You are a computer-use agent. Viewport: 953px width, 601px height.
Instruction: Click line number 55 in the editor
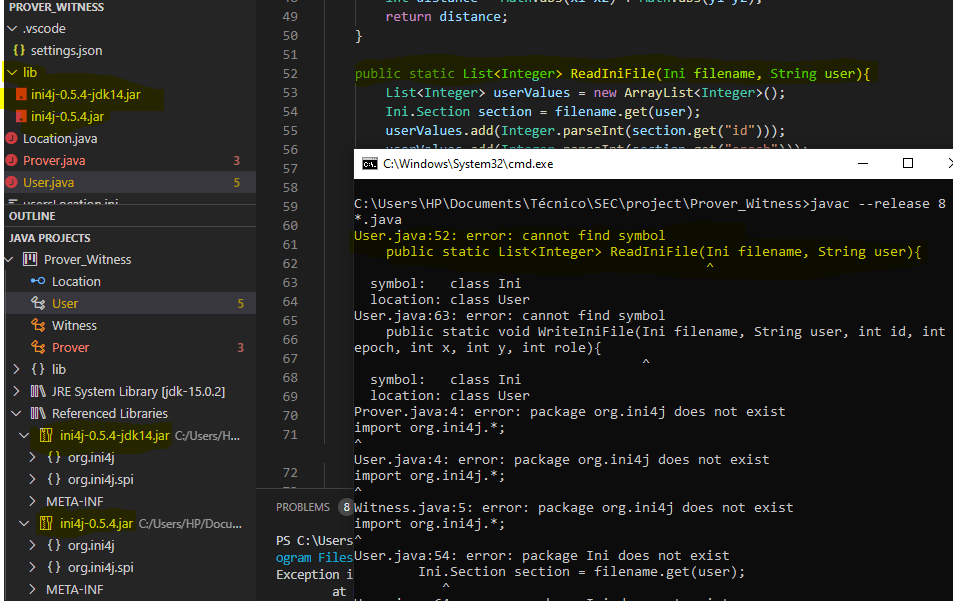290,129
